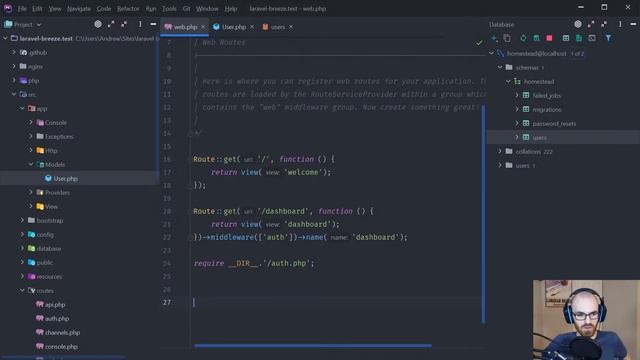Collapse homestead@localhost data source

point(491,53)
